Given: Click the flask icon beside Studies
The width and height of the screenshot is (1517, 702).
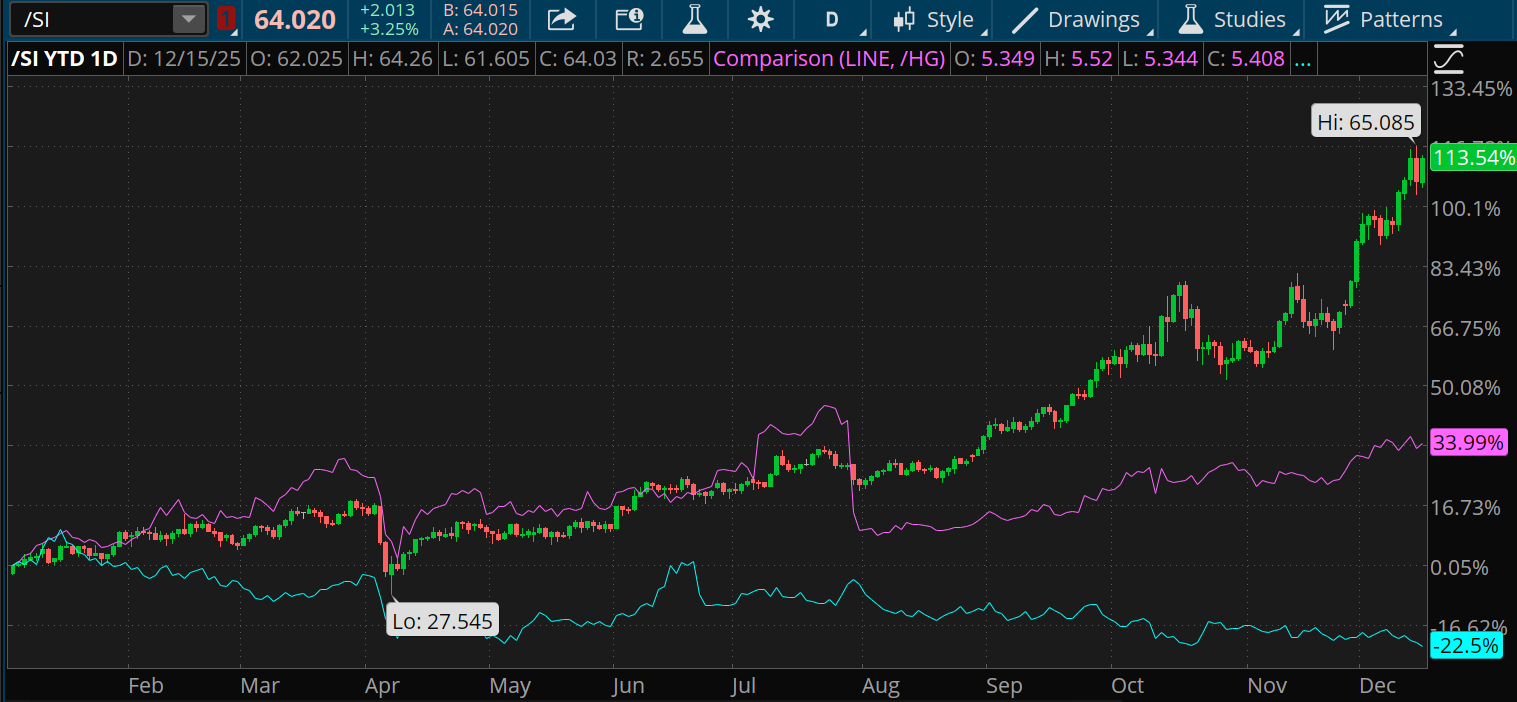Looking at the screenshot, I should tap(1189, 19).
